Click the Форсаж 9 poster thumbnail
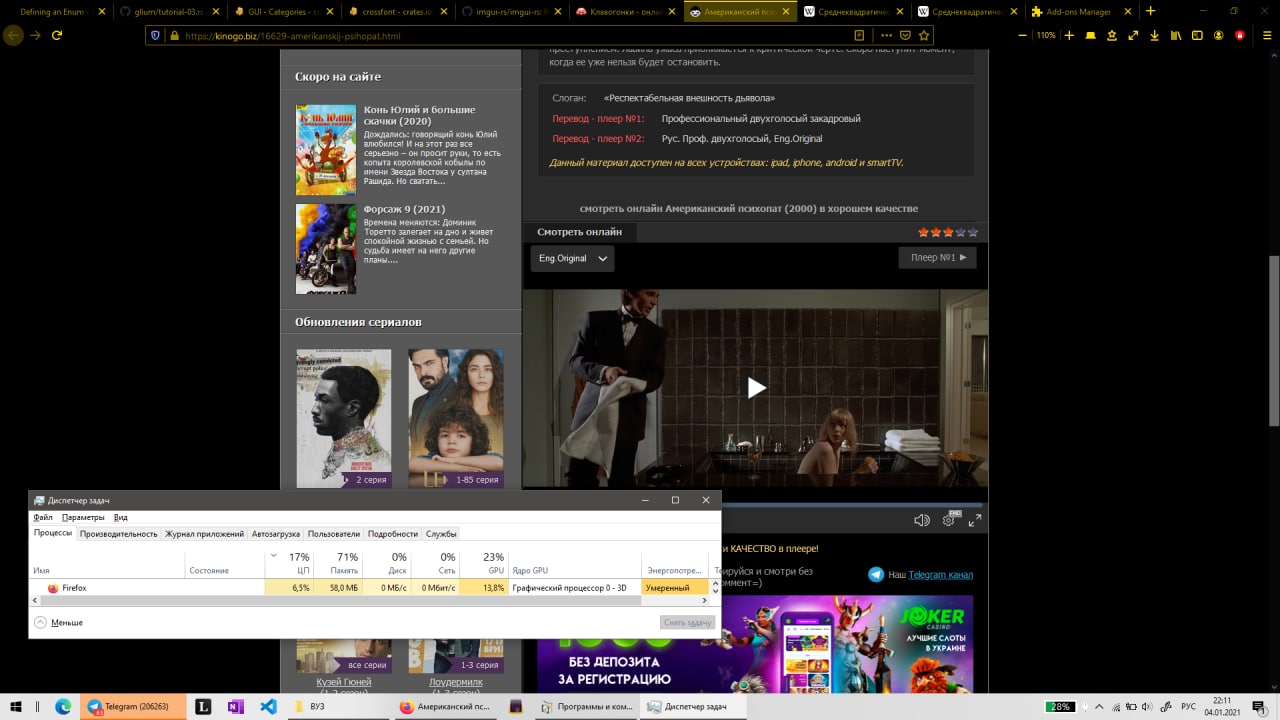Viewport: 1280px width, 720px height. point(325,249)
